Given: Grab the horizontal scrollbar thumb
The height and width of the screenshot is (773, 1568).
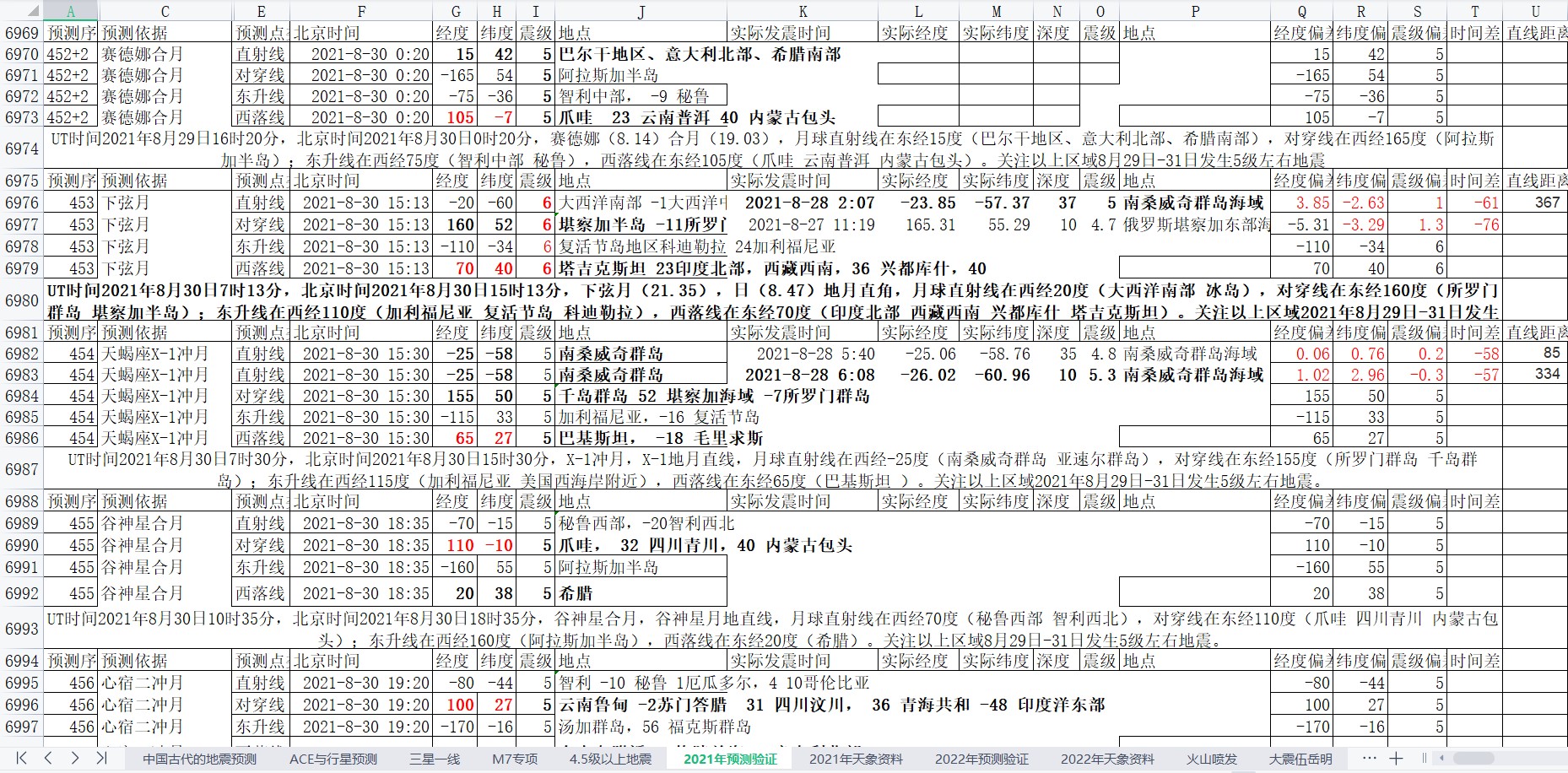Looking at the screenshot, I should tap(1473, 758).
